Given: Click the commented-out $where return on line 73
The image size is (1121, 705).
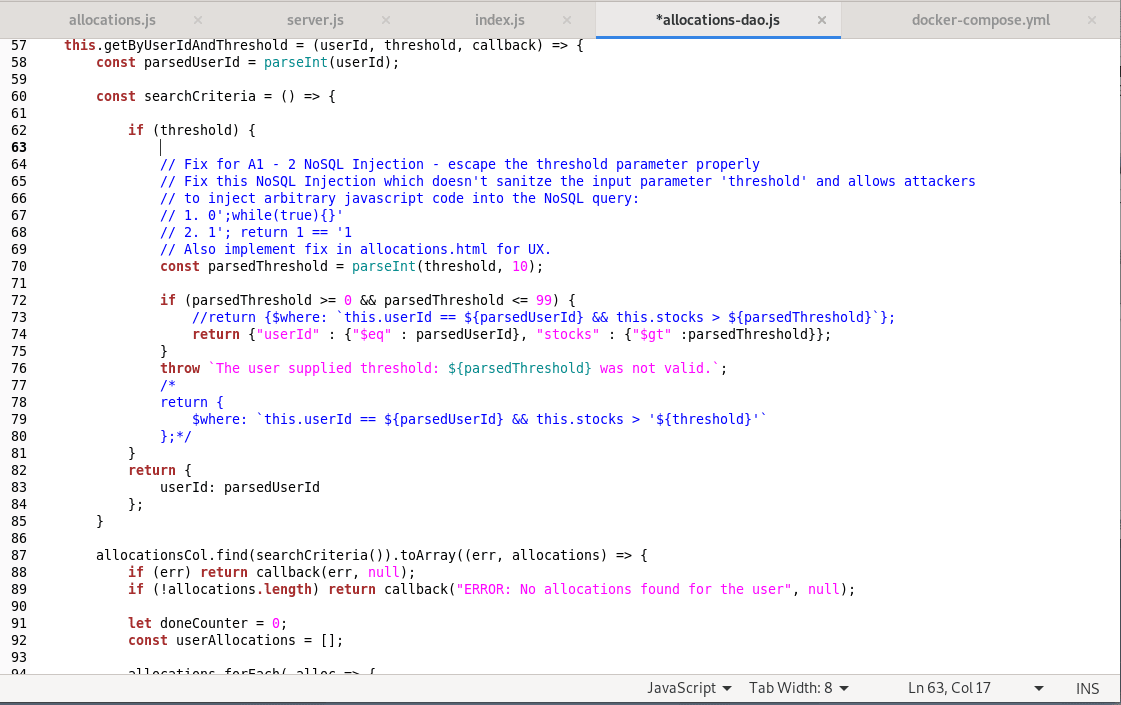Looking at the screenshot, I should pos(543,317).
